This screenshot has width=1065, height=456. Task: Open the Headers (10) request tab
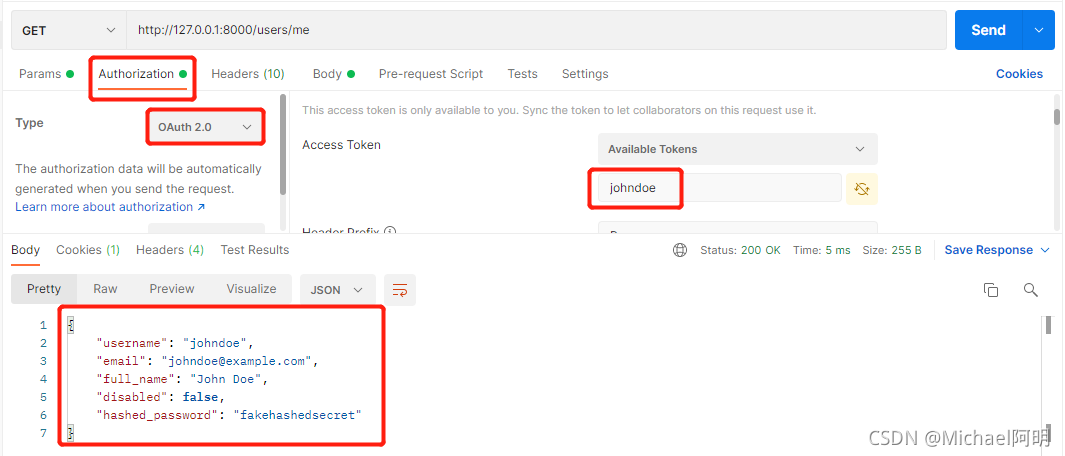click(248, 73)
